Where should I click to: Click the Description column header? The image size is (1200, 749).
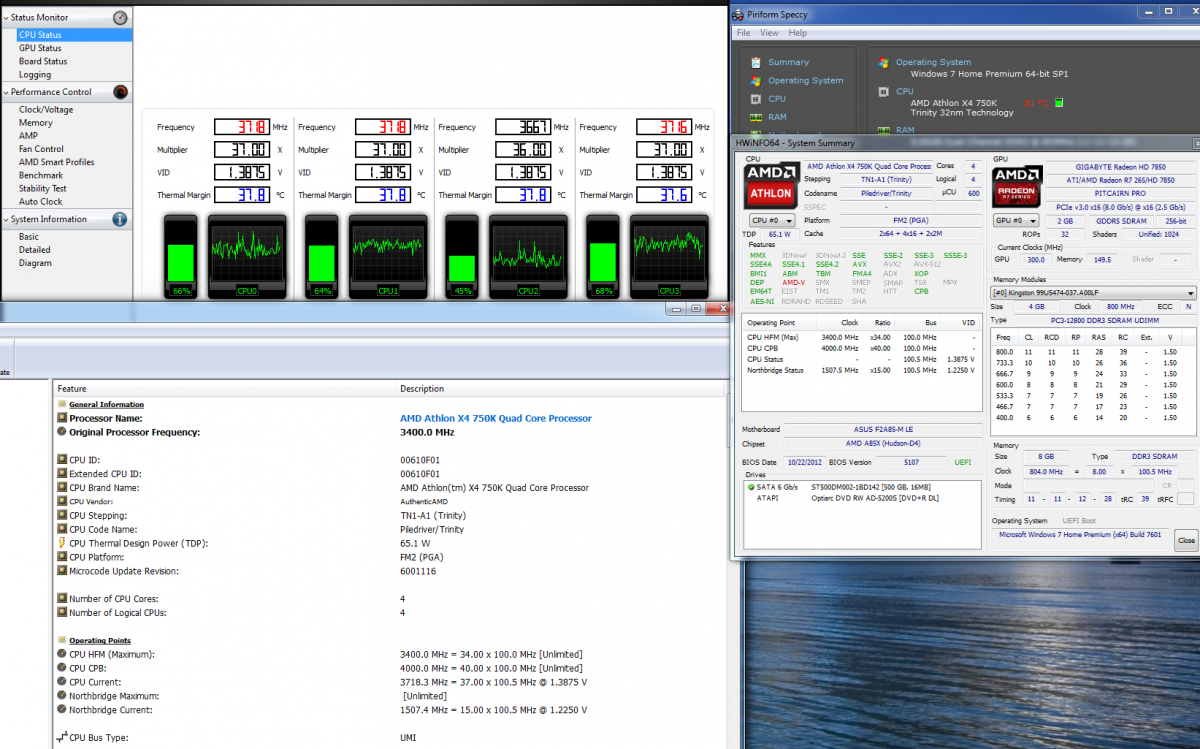(x=563, y=389)
